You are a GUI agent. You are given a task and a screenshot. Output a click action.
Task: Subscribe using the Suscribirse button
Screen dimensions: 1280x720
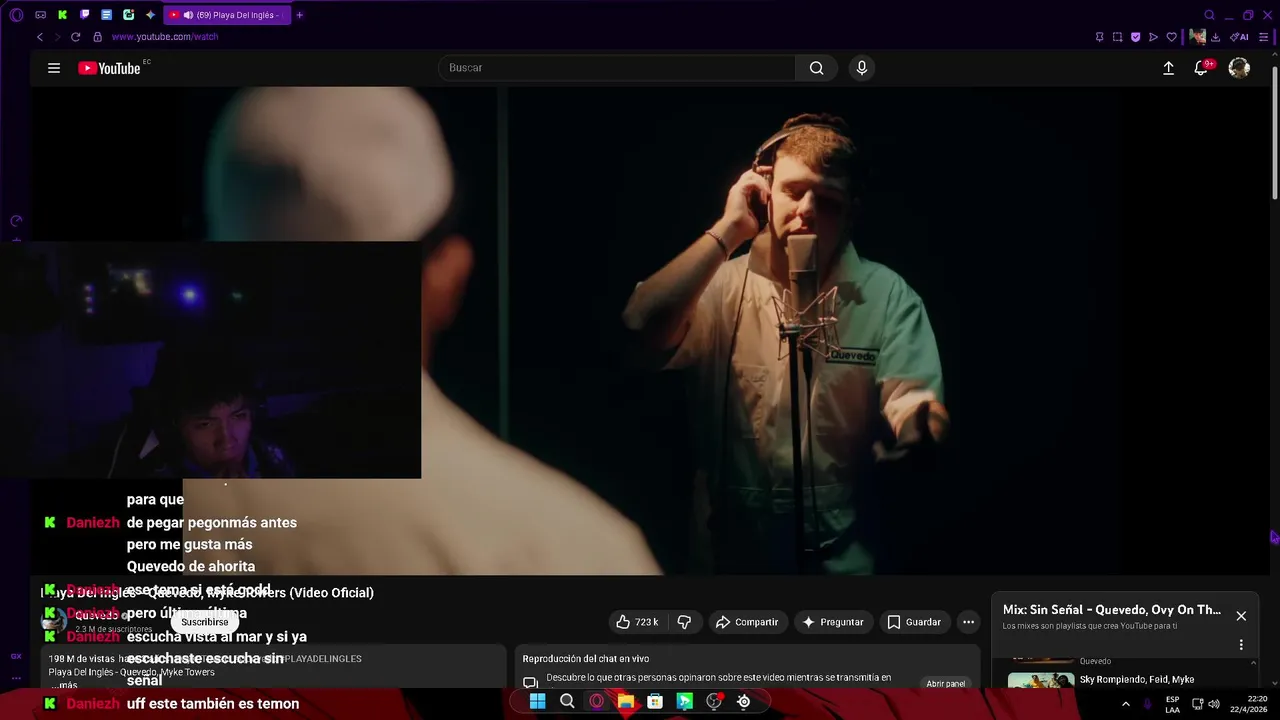point(205,622)
